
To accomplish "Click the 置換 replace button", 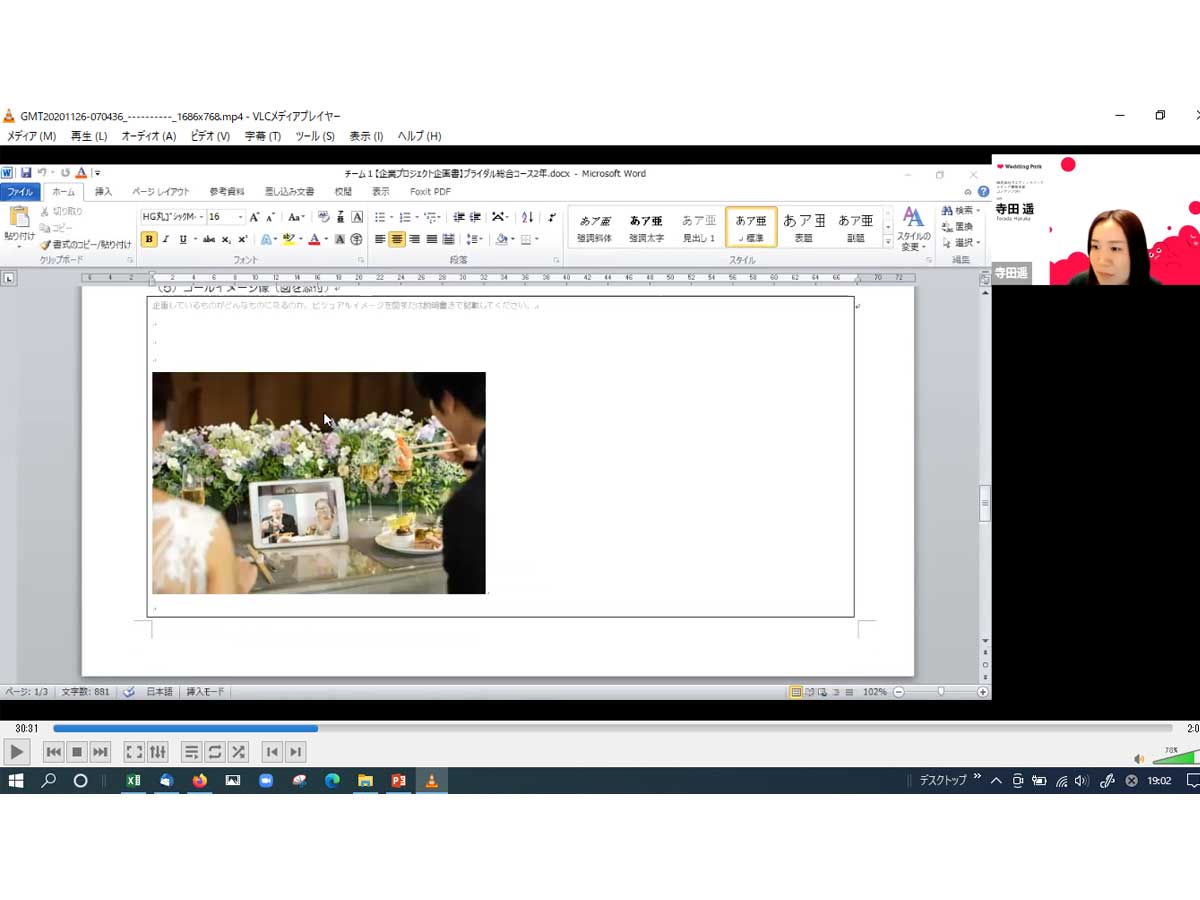I will 957,227.
